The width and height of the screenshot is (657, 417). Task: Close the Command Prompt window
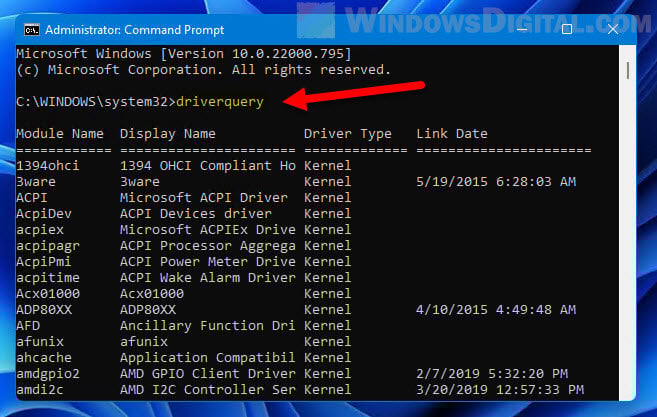(613, 29)
